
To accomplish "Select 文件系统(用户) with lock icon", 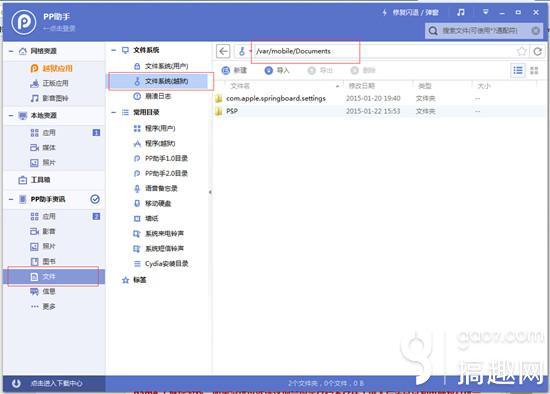I will pos(161,66).
